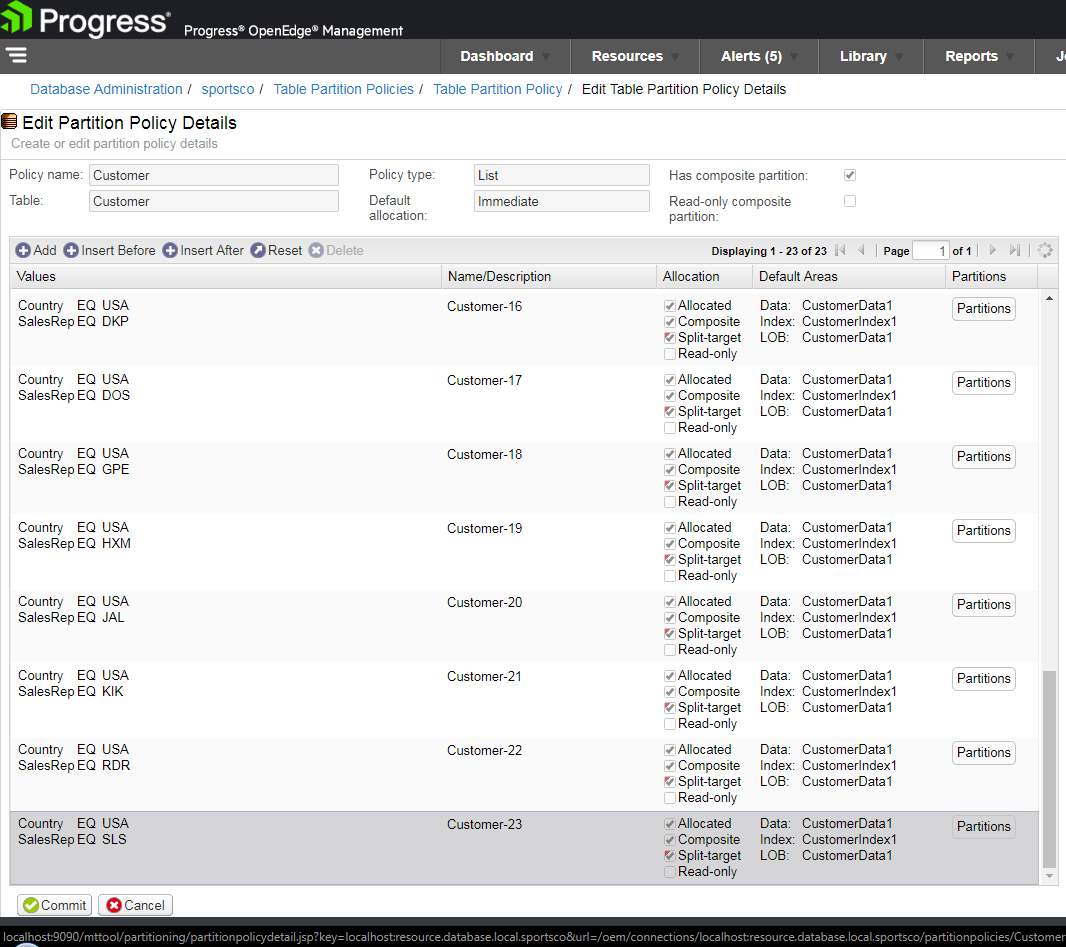Open the Reports menu
This screenshot has height=947, width=1066.
click(x=979, y=56)
